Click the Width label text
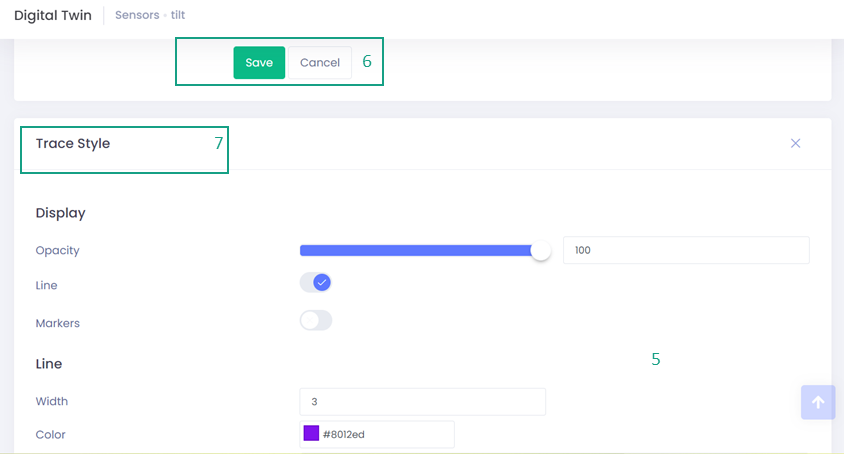 pos(52,401)
